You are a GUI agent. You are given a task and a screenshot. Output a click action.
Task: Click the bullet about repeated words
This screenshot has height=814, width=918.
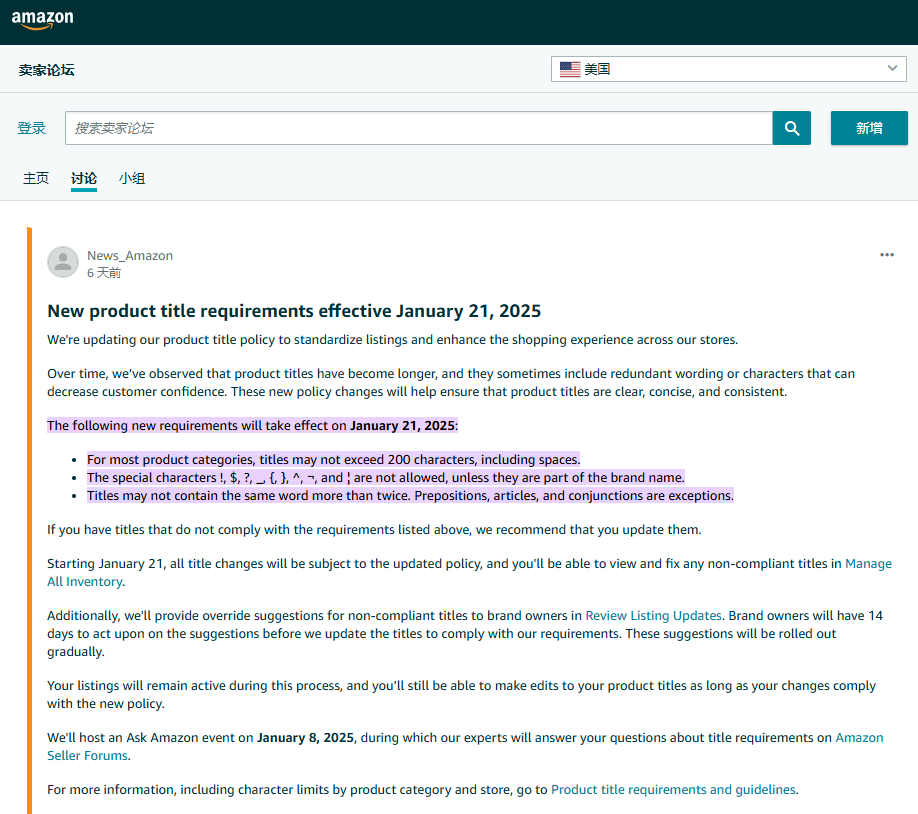coord(410,495)
